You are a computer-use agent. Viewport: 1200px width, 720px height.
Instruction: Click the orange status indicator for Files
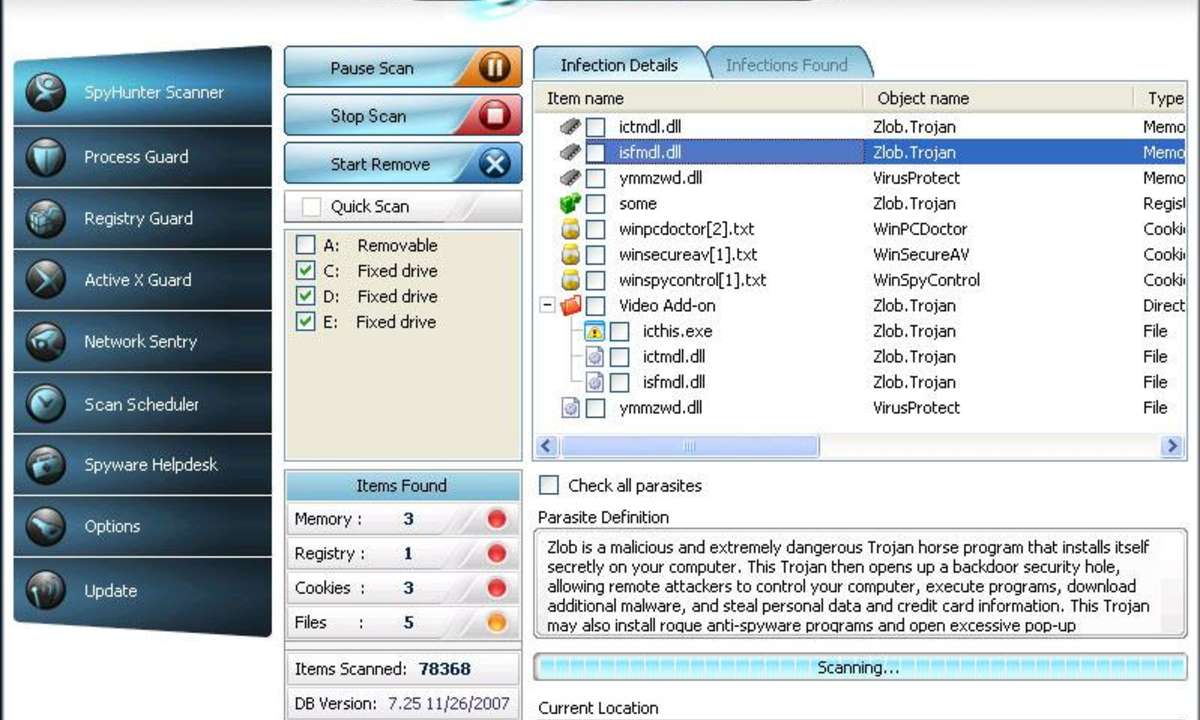pyautogui.click(x=496, y=623)
